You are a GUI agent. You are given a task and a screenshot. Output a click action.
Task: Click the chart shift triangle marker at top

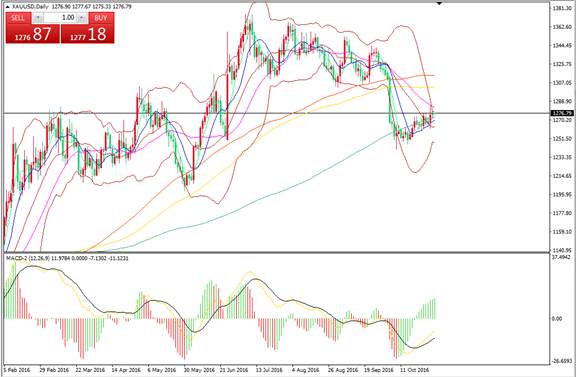coord(439,3)
